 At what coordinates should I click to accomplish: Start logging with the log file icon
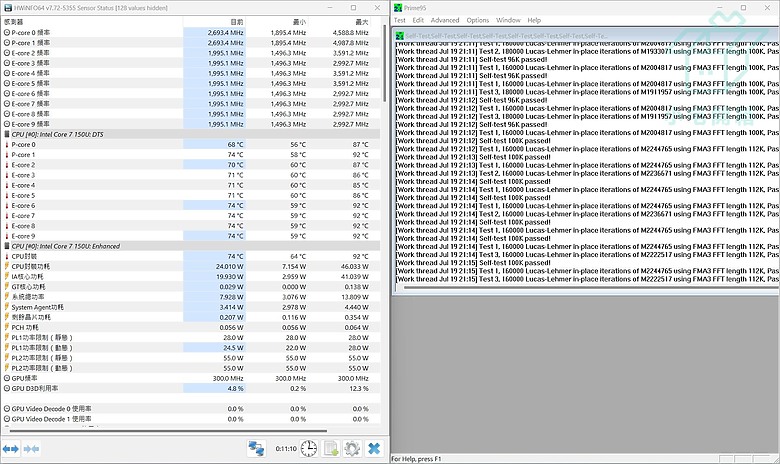331,449
